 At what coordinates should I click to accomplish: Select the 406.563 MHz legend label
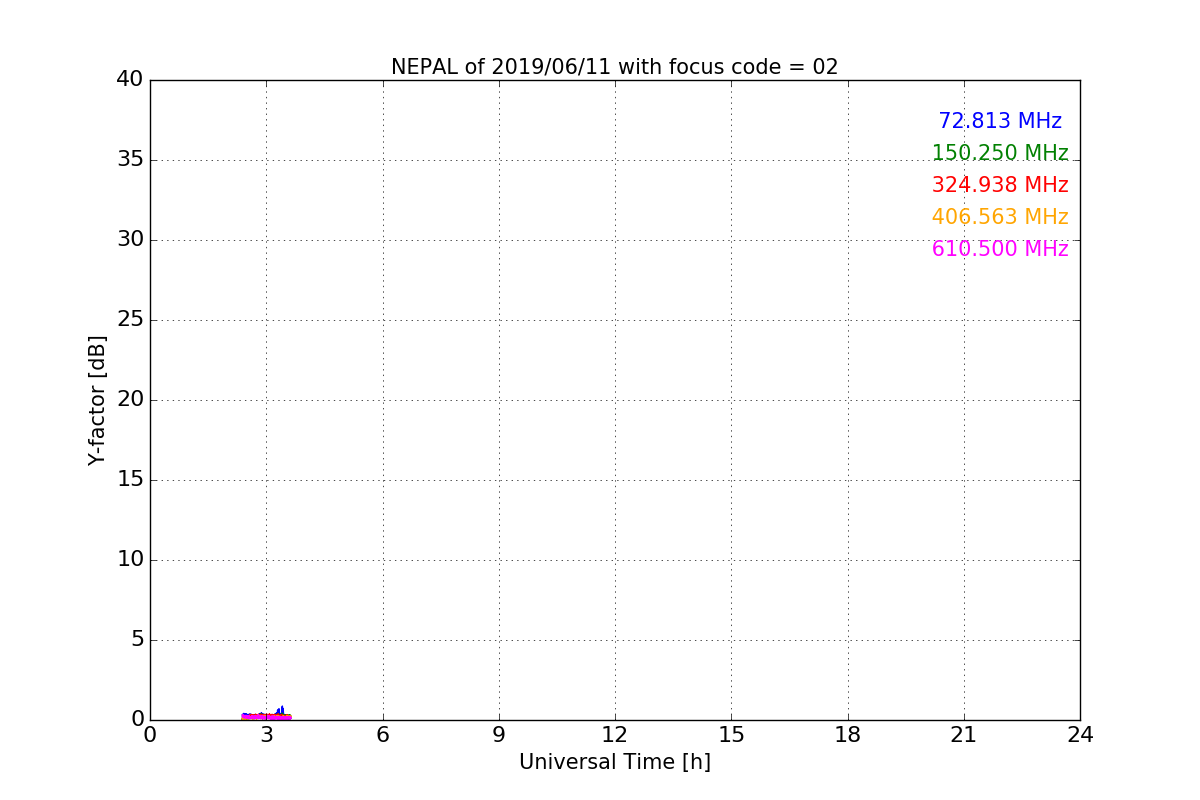tap(1000, 217)
